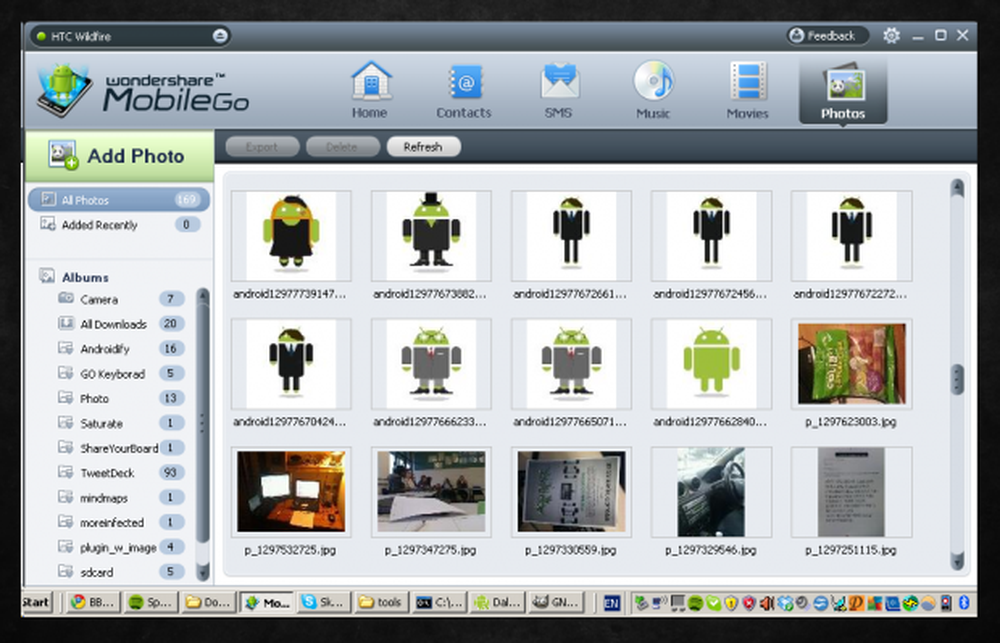This screenshot has width=1000, height=643.
Task: Click the album list scroll-down arrow
Action: pos(203,572)
